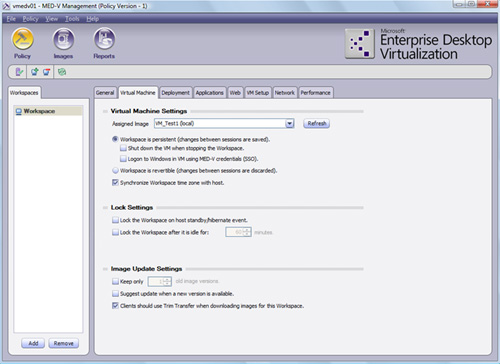Open the Policy module

(x=23, y=44)
